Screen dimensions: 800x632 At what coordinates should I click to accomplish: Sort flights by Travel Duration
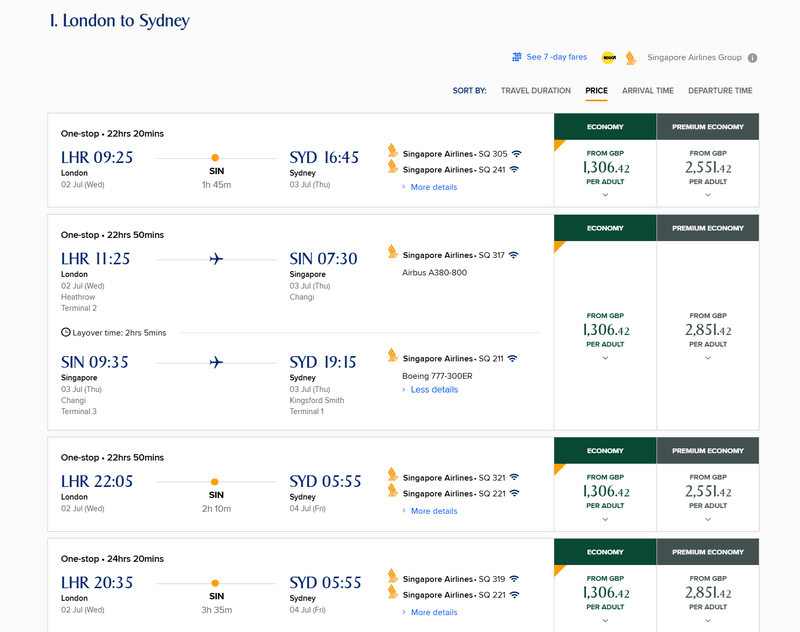point(536,91)
